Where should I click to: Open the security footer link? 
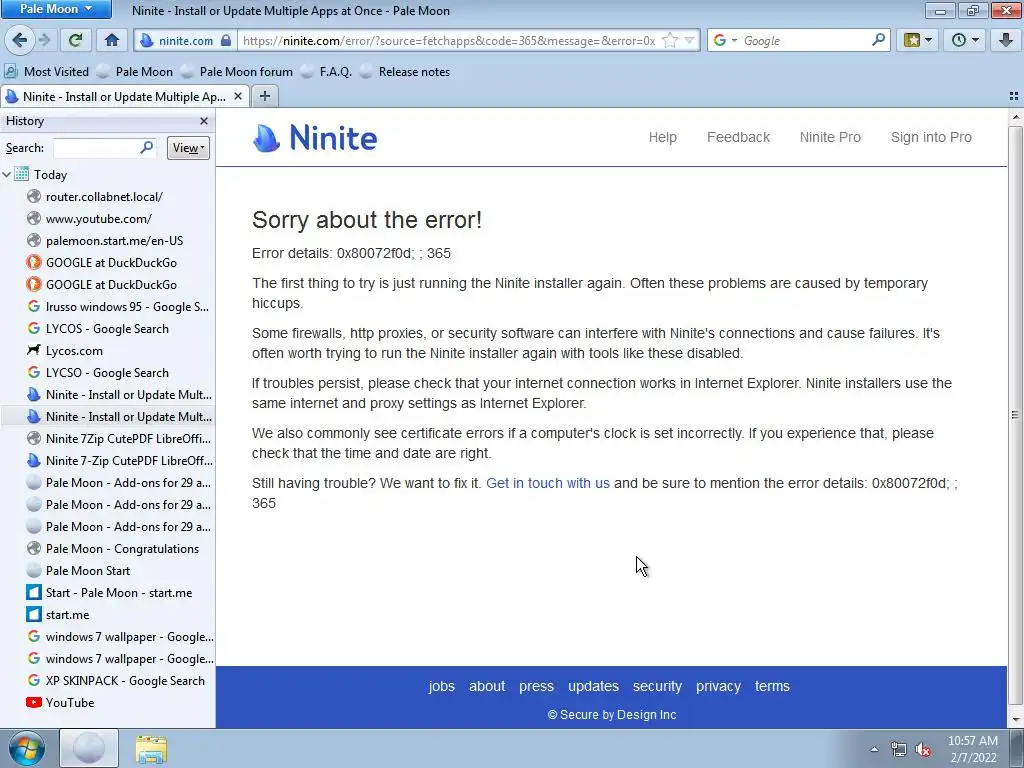(657, 686)
